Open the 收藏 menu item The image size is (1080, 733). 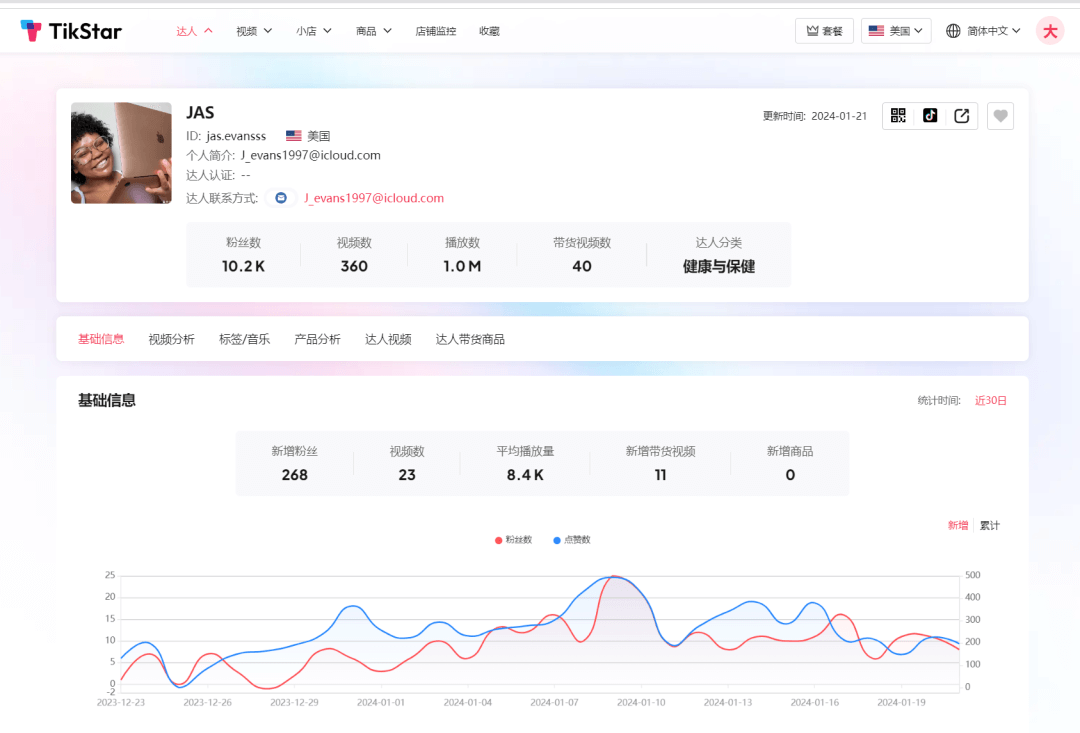(x=489, y=31)
